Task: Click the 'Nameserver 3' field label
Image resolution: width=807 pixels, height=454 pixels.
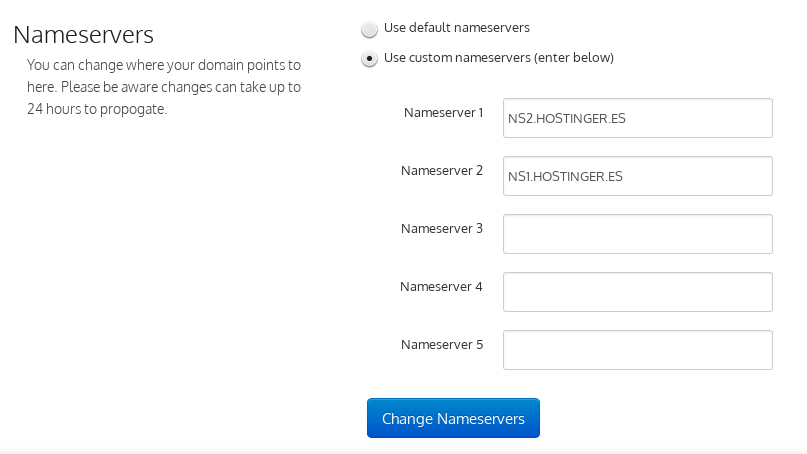Action: pos(442,228)
